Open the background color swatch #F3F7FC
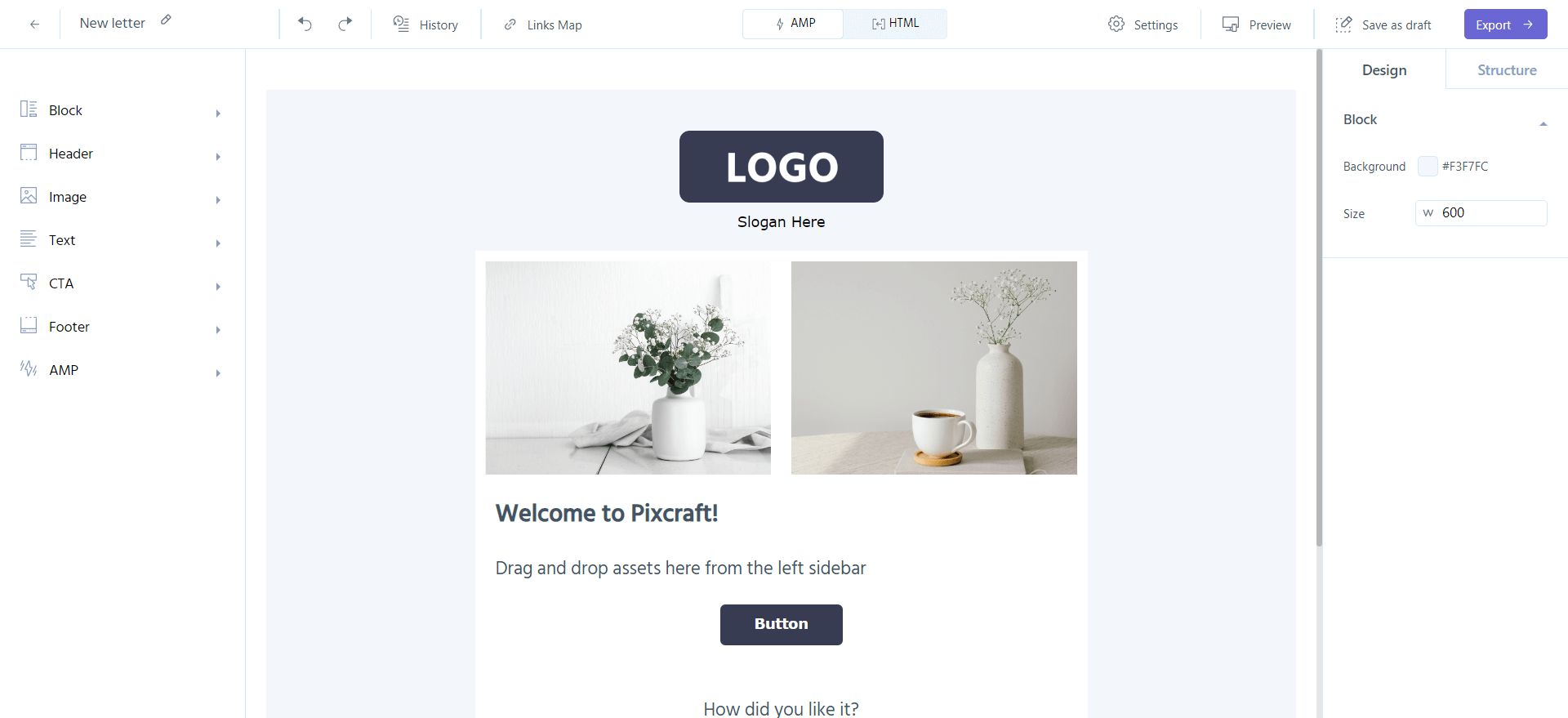1568x718 pixels. click(1428, 166)
